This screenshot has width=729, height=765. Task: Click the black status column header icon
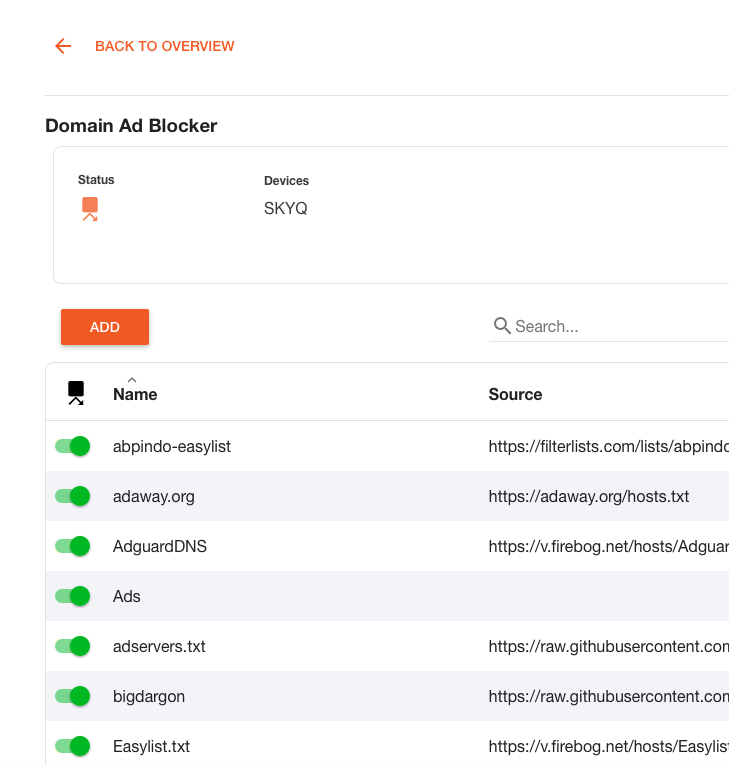coord(76,393)
